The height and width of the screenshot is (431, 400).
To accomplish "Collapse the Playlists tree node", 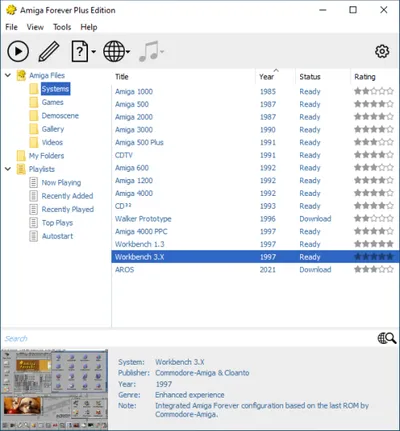I will point(8,169).
